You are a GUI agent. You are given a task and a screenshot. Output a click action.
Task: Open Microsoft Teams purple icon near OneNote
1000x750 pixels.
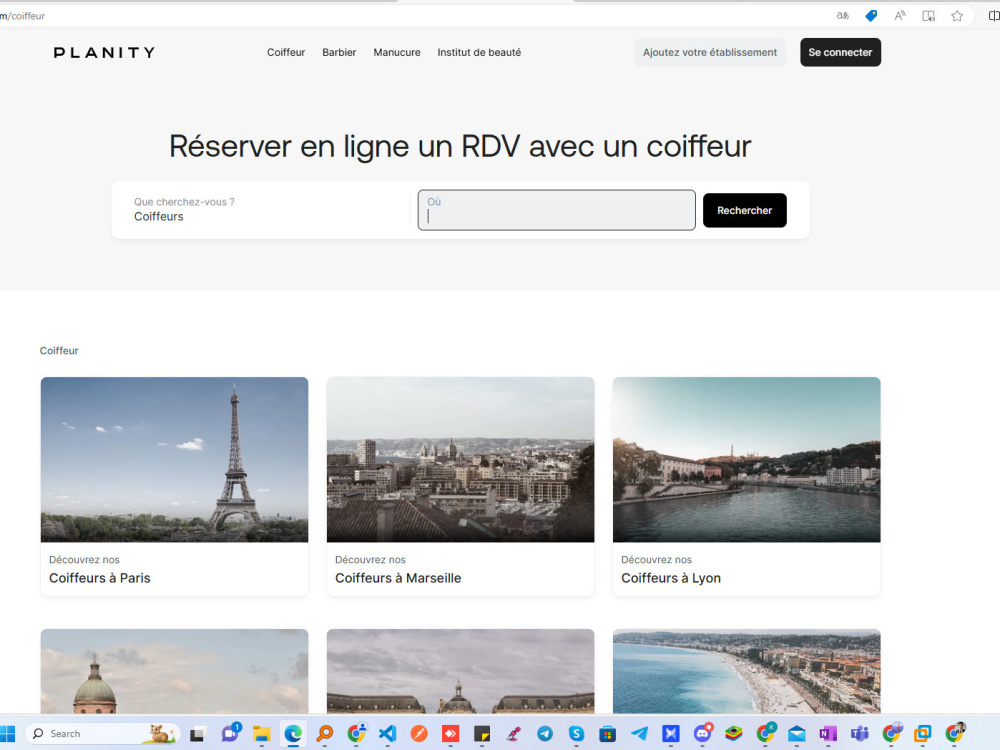pyautogui.click(x=860, y=734)
